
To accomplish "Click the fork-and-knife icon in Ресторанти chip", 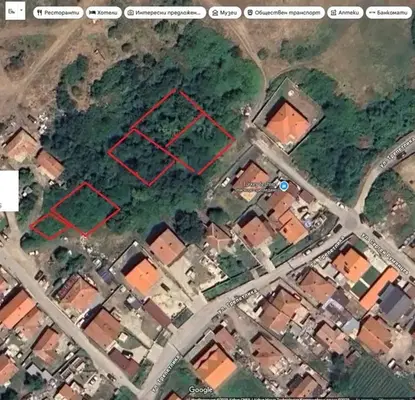I will (40, 13).
